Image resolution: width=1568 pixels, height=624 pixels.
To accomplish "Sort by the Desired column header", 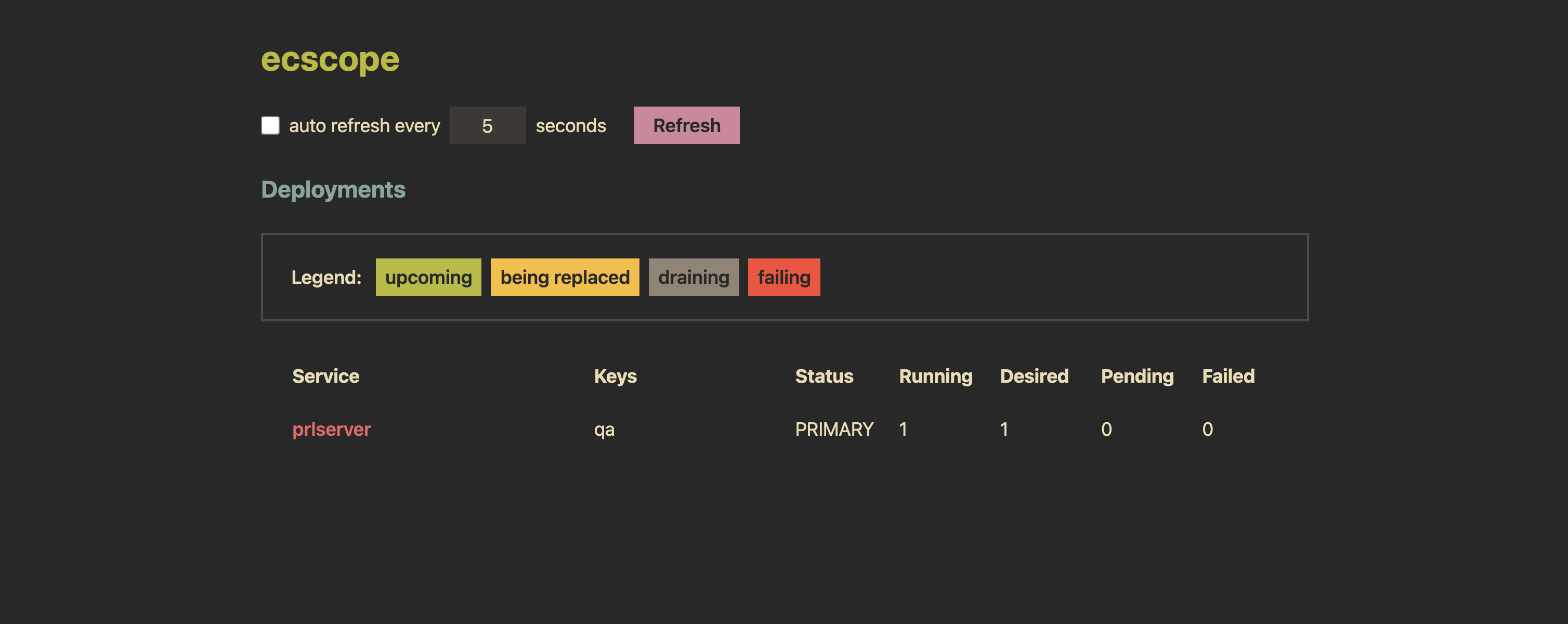I will (x=1034, y=375).
